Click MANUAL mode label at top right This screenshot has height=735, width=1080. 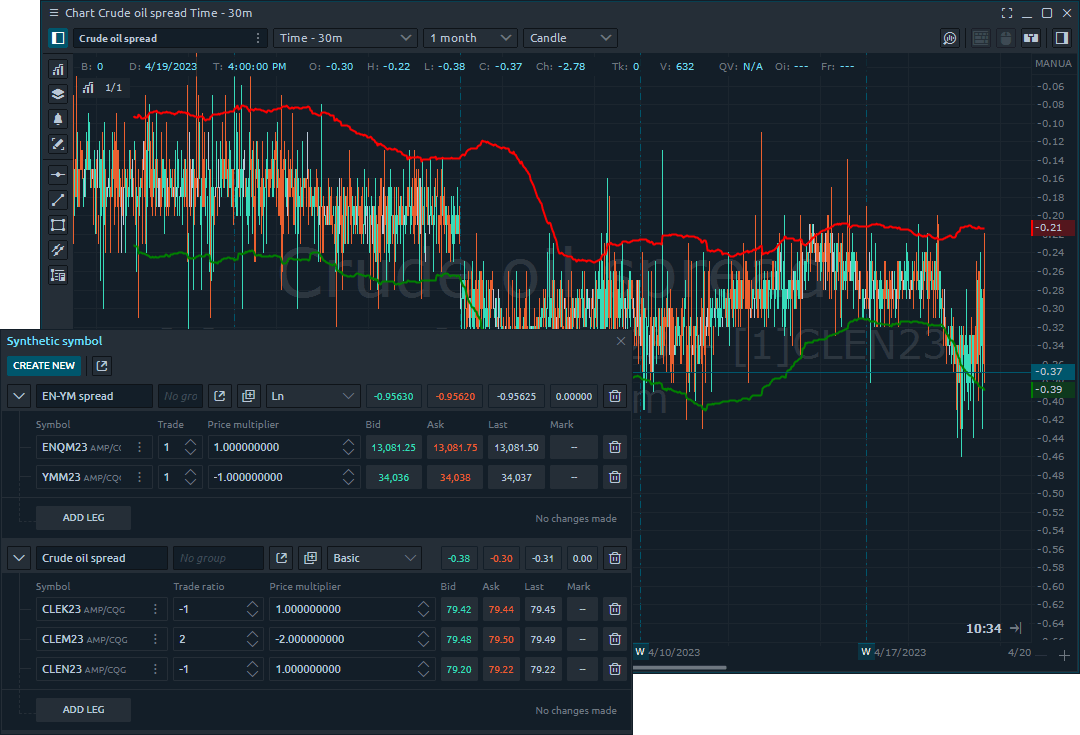(1053, 62)
